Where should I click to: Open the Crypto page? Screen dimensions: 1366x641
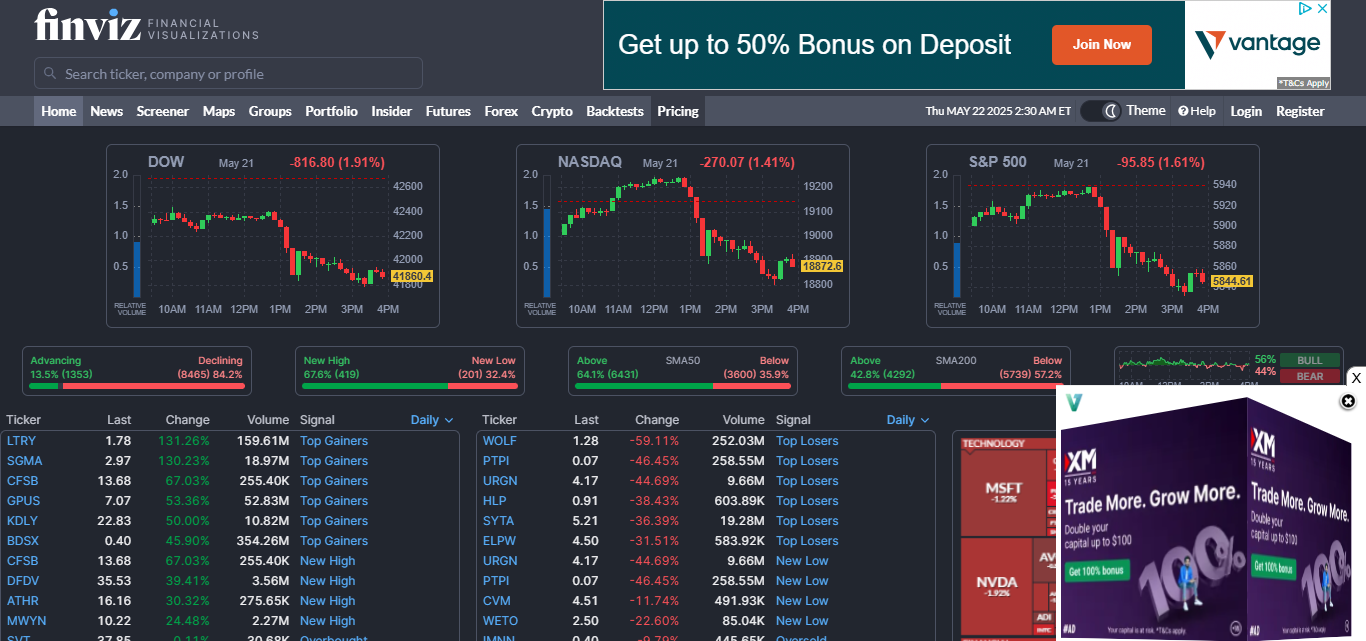(552, 111)
